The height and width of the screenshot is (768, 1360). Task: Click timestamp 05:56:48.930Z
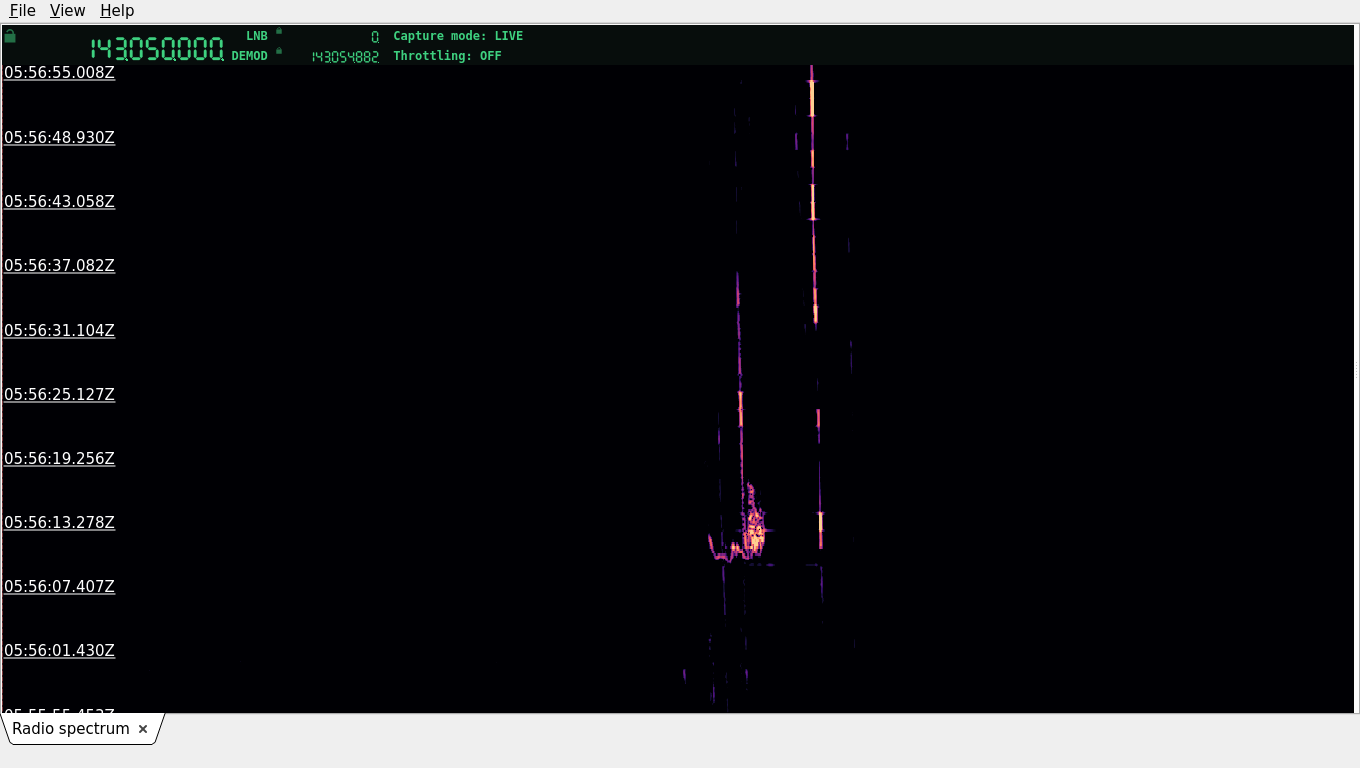(x=60, y=137)
